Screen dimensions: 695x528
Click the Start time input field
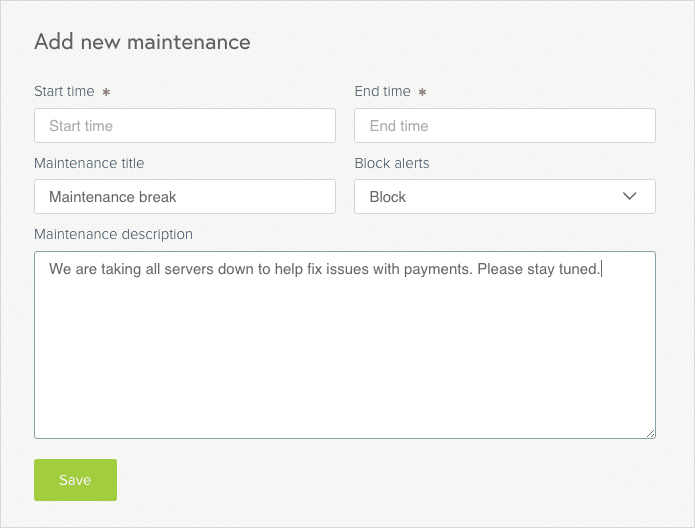[x=185, y=125]
